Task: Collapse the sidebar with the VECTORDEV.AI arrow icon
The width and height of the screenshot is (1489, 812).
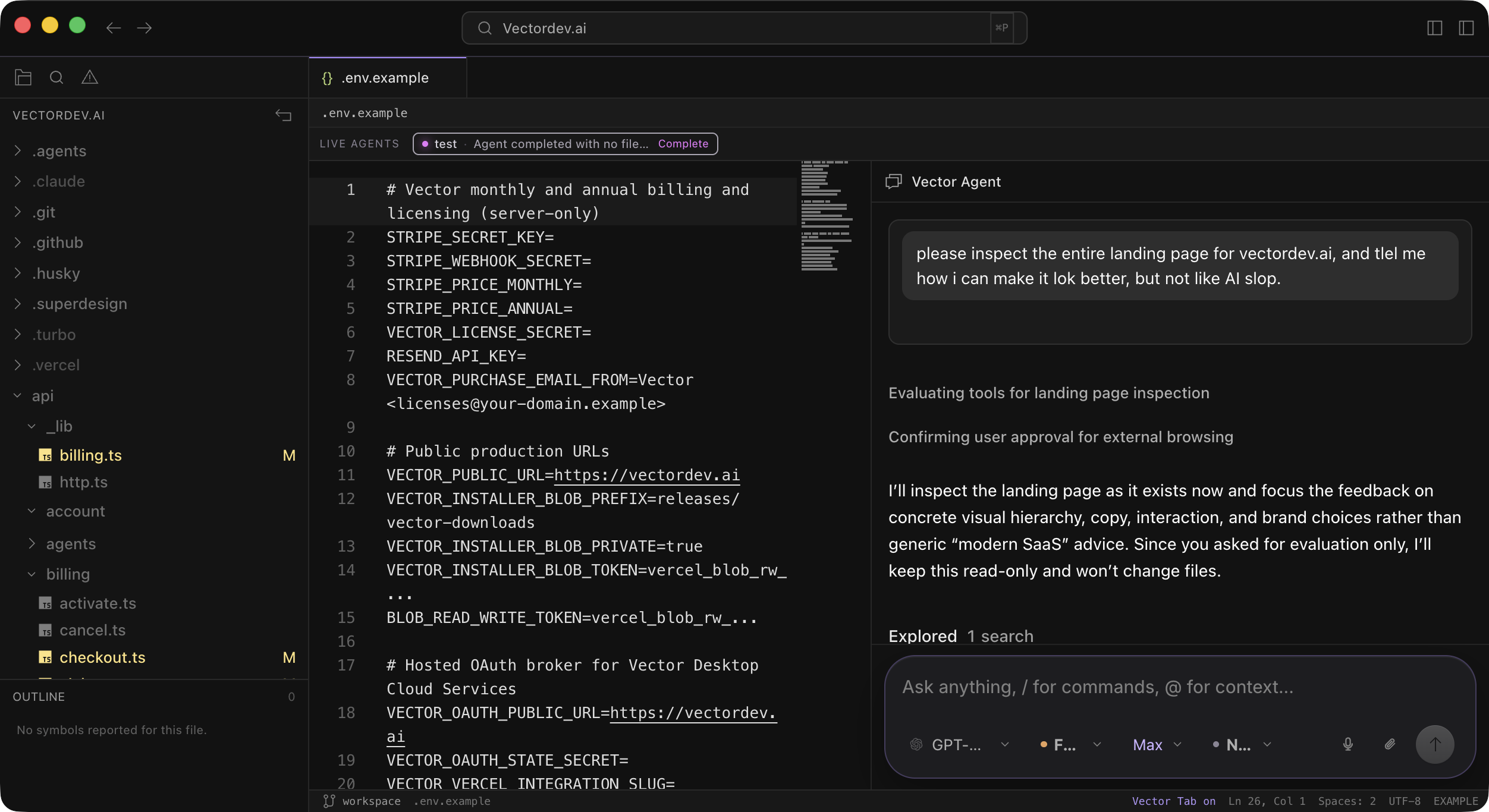Action: tap(284, 115)
